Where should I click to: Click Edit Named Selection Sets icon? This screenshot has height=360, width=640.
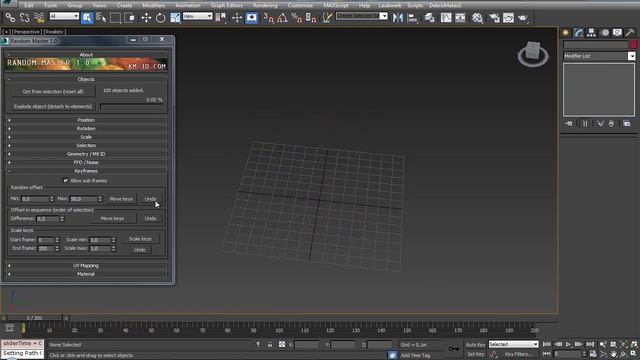pyautogui.click(x=327, y=18)
